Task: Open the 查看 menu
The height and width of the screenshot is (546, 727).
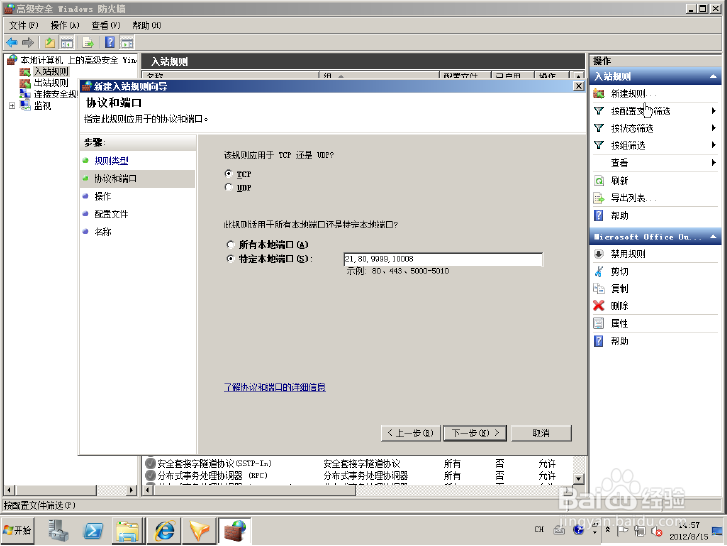Action: pos(106,25)
